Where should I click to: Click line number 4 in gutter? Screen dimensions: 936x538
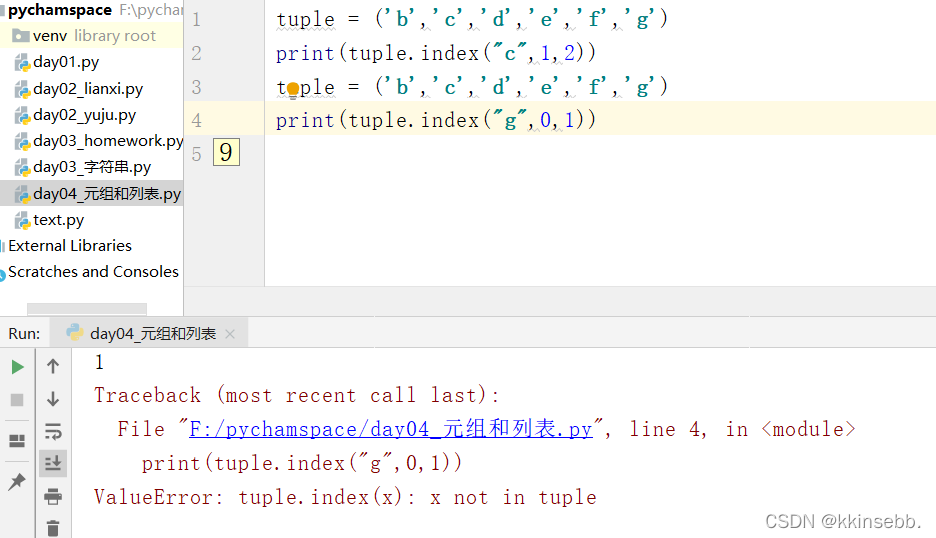[196, 121]
